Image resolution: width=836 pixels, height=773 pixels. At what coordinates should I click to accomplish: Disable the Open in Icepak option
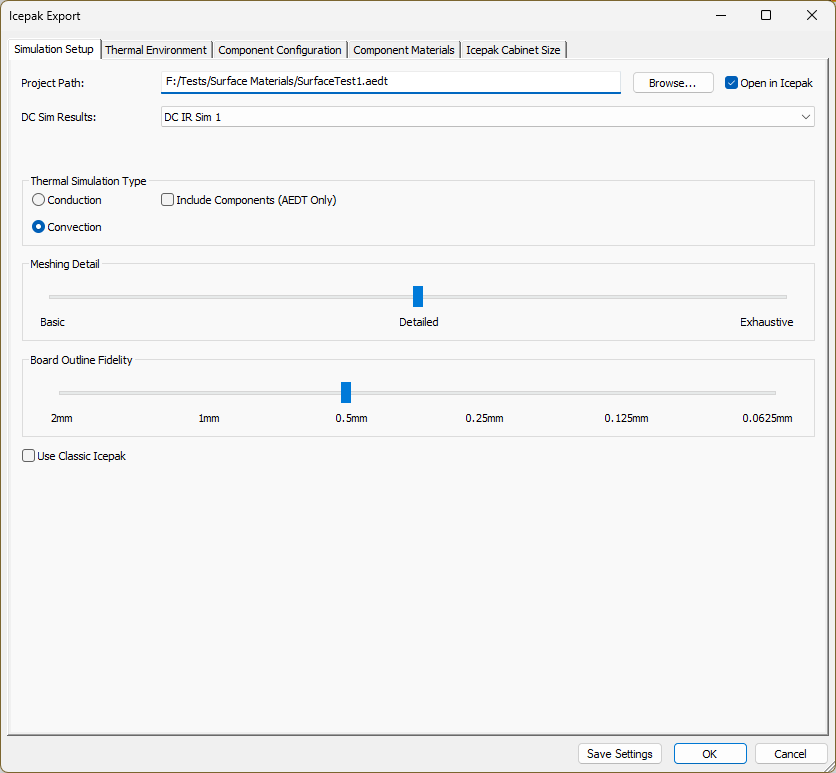point(731,83)
